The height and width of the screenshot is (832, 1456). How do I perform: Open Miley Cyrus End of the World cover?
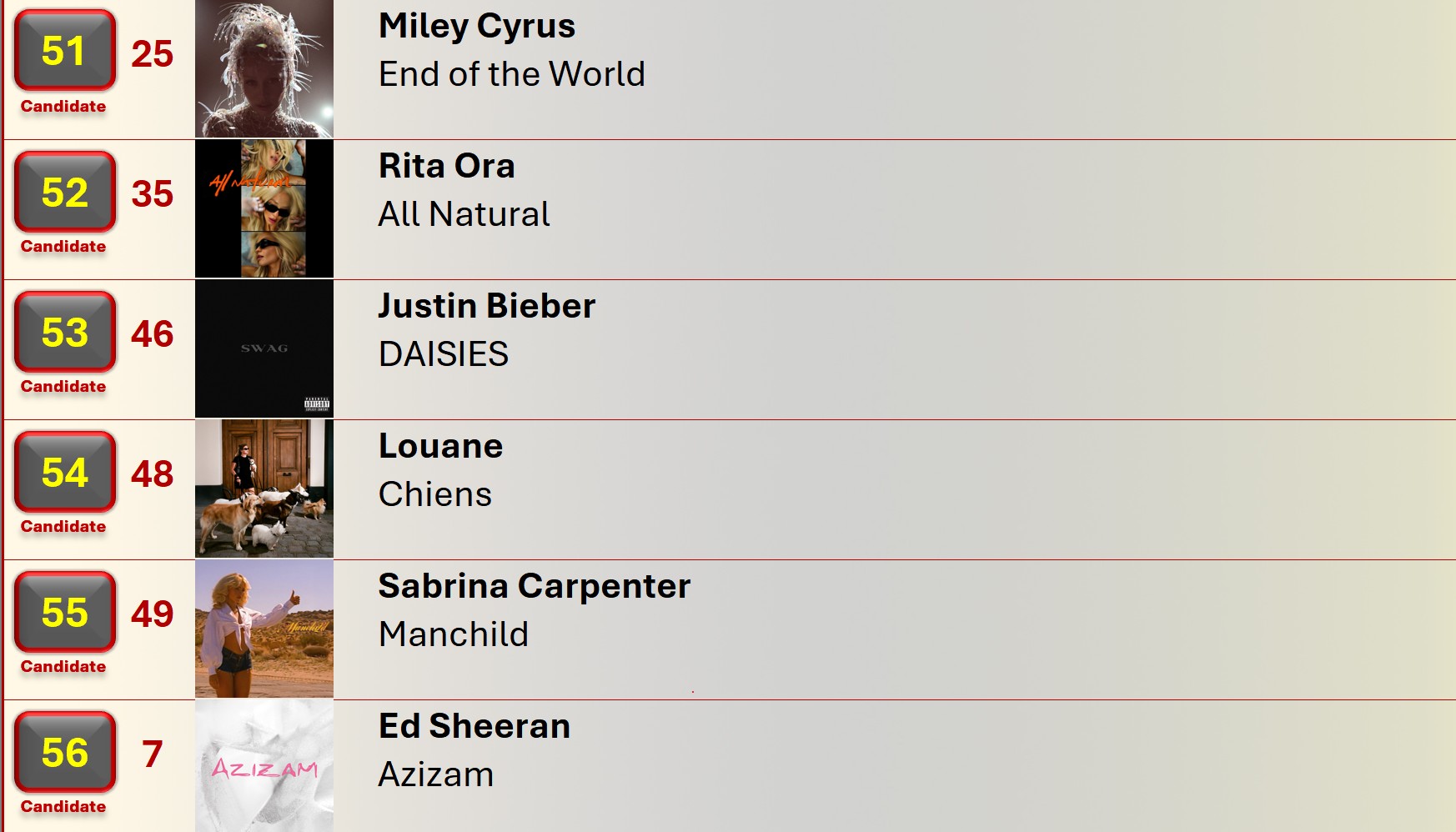click(264, 69)
